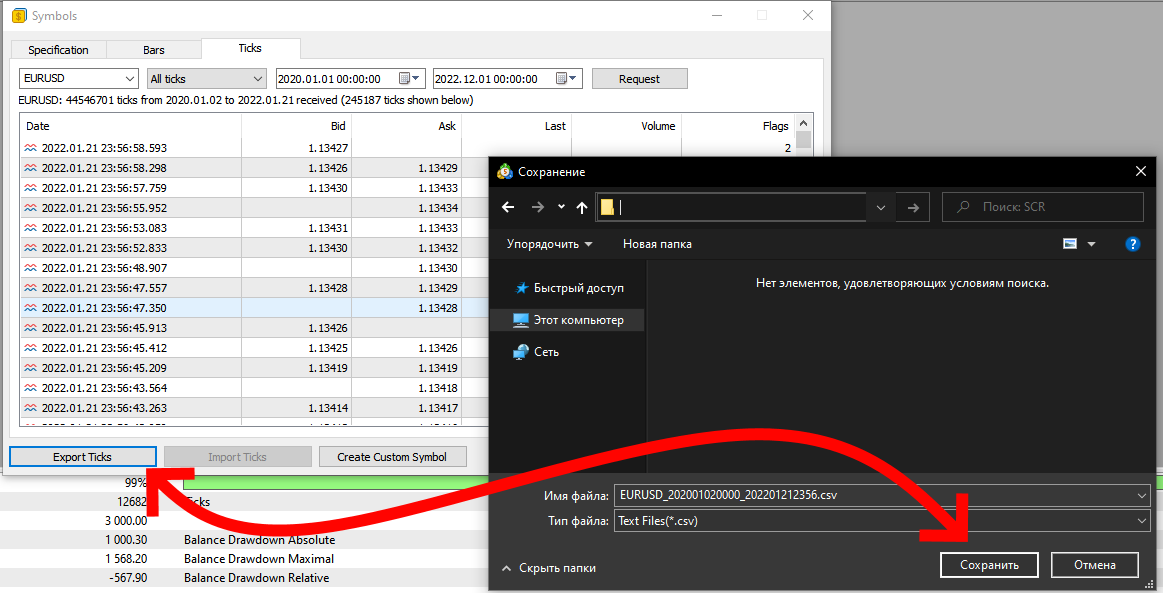Click the Сохранить button
Screen dimensions: 1163x593
point(989,565)
